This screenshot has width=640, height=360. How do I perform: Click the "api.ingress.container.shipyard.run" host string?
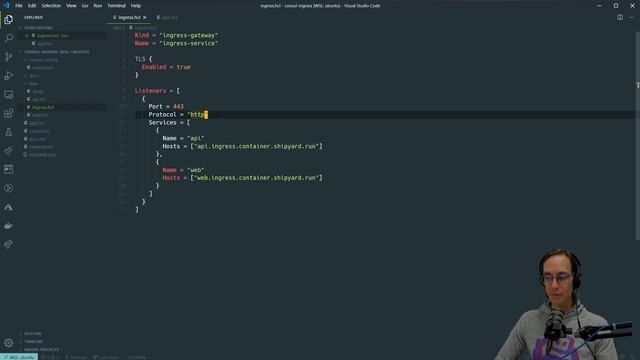(x=257, y=146)
